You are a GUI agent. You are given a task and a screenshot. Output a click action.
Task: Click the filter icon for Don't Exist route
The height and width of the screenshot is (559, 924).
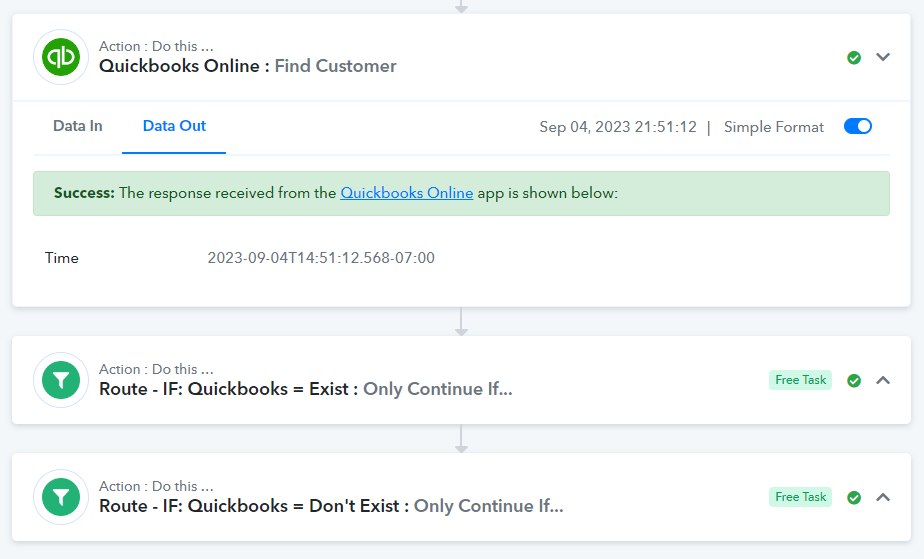pyautogui.click(x=61, y=497)
